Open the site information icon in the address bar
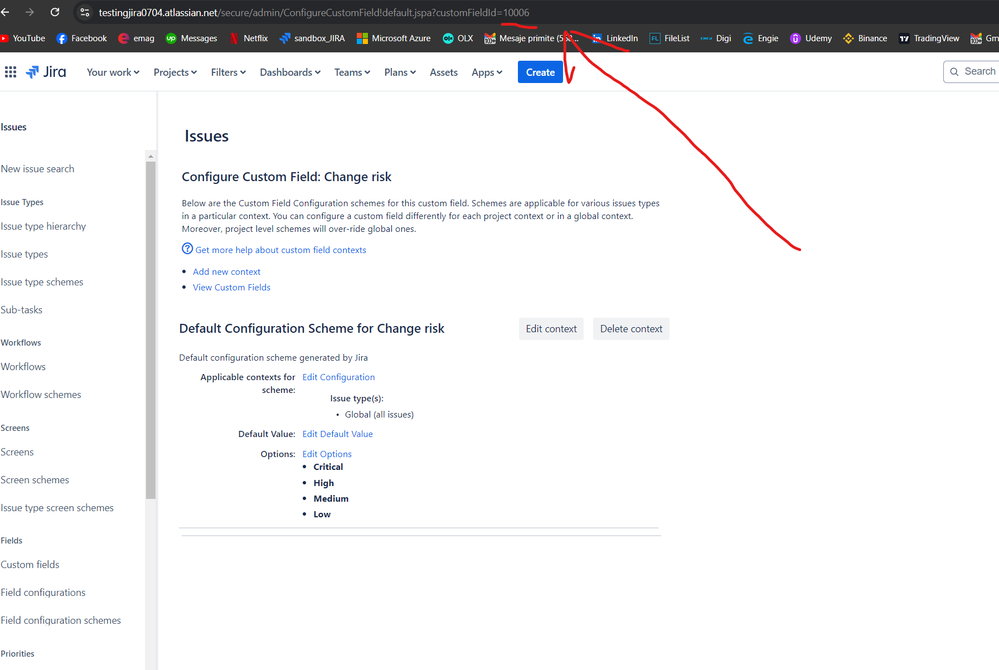 pos(85,12)
